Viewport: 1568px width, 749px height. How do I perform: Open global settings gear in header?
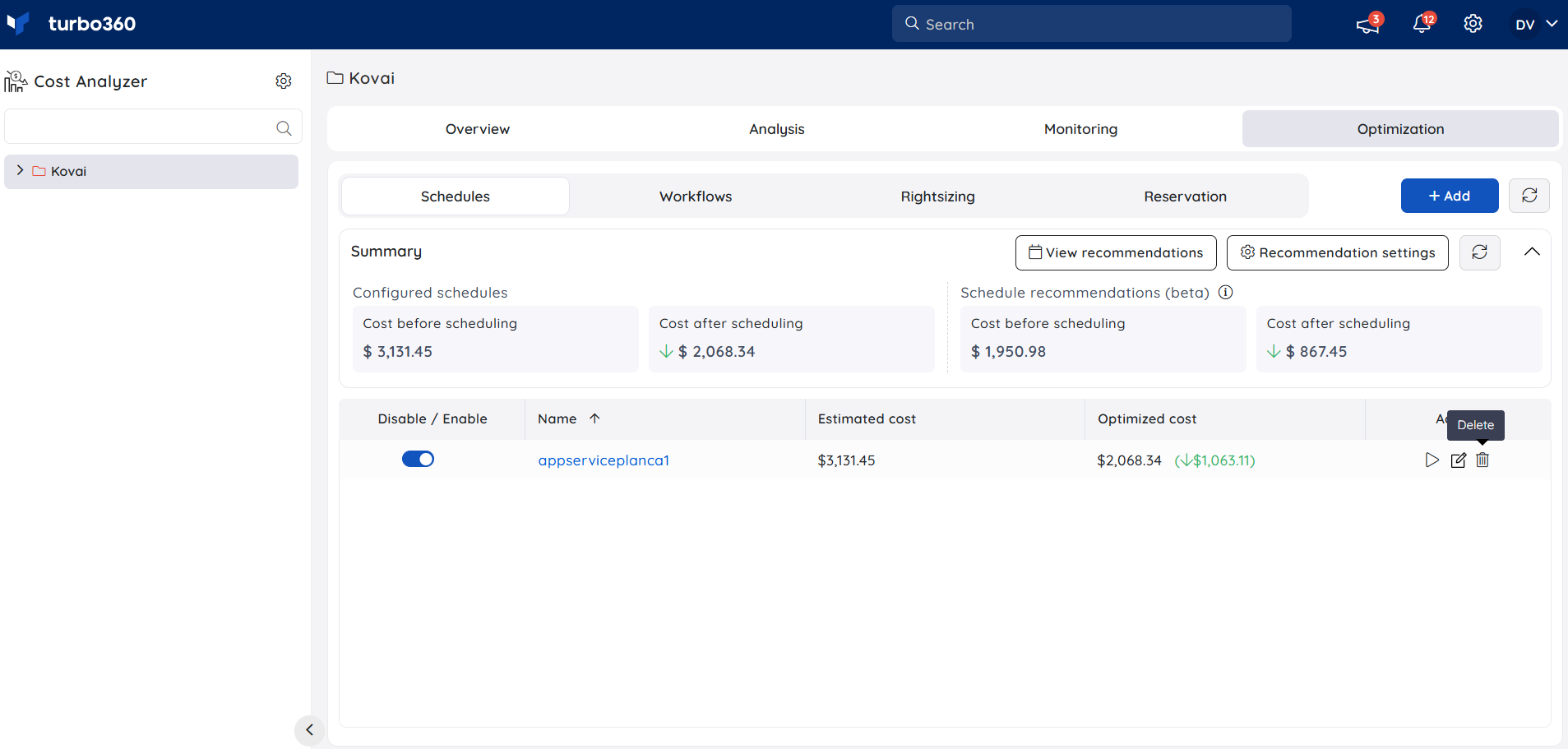pyautogui.click(x=1473, y=24)
